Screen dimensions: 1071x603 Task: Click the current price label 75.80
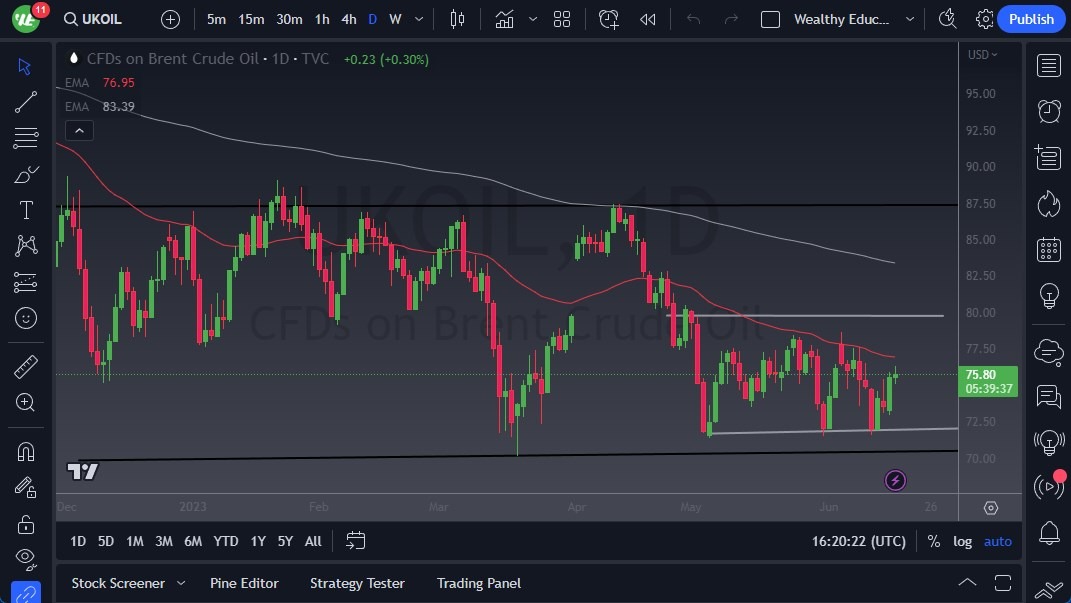pyautogui.click(x=988, y=375)
